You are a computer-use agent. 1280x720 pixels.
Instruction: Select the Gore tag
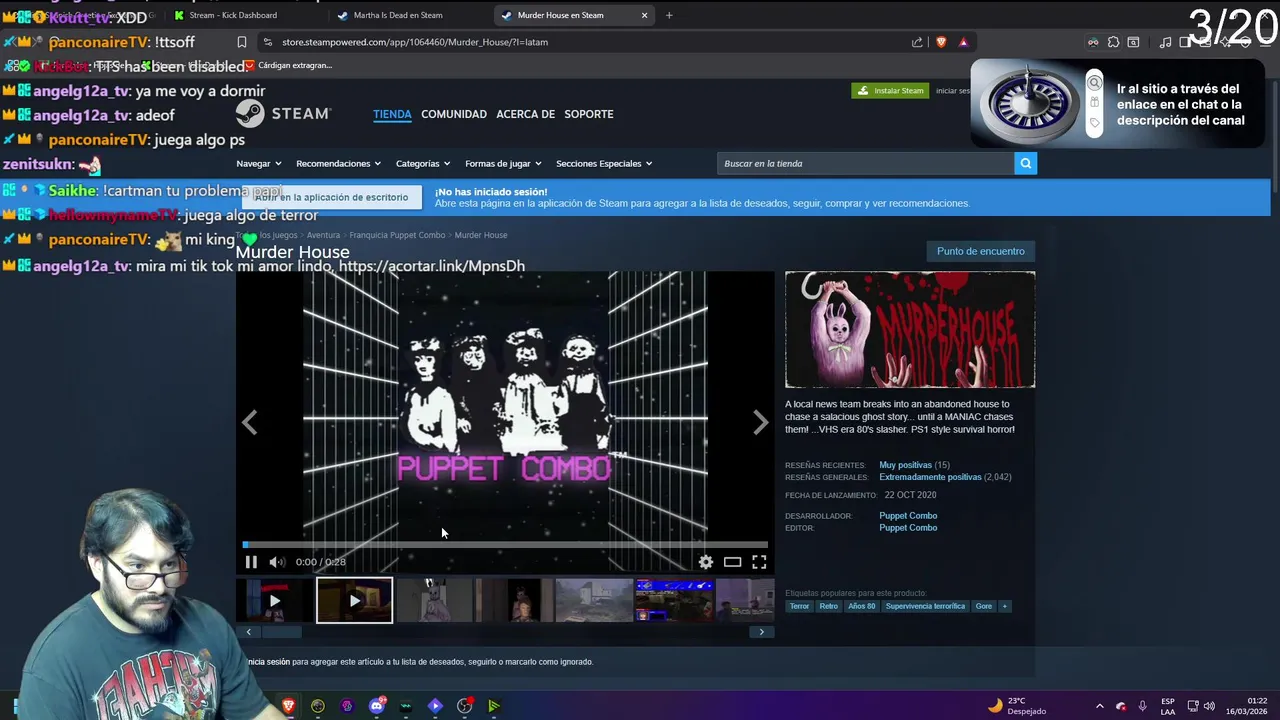984,606
